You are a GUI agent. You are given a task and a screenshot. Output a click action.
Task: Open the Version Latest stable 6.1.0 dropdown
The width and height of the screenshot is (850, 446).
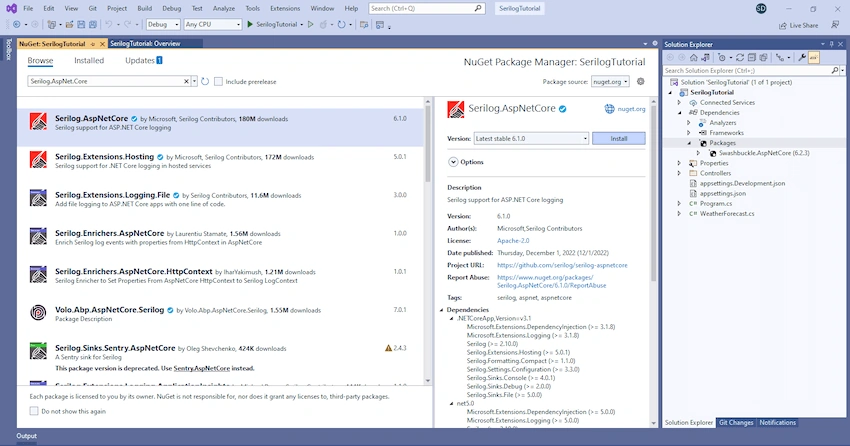[531, 139]
